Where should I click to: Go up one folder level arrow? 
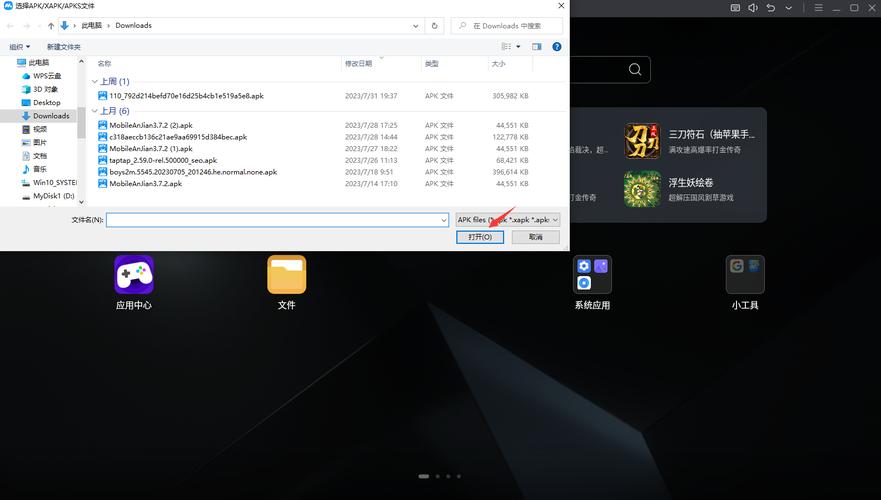pos(51,25)
